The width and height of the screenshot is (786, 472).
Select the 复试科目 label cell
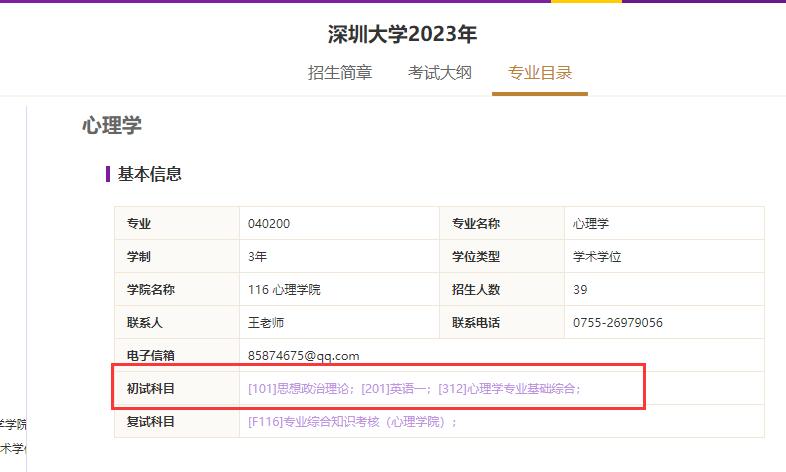pyautogui.click(x=177, y=421)
